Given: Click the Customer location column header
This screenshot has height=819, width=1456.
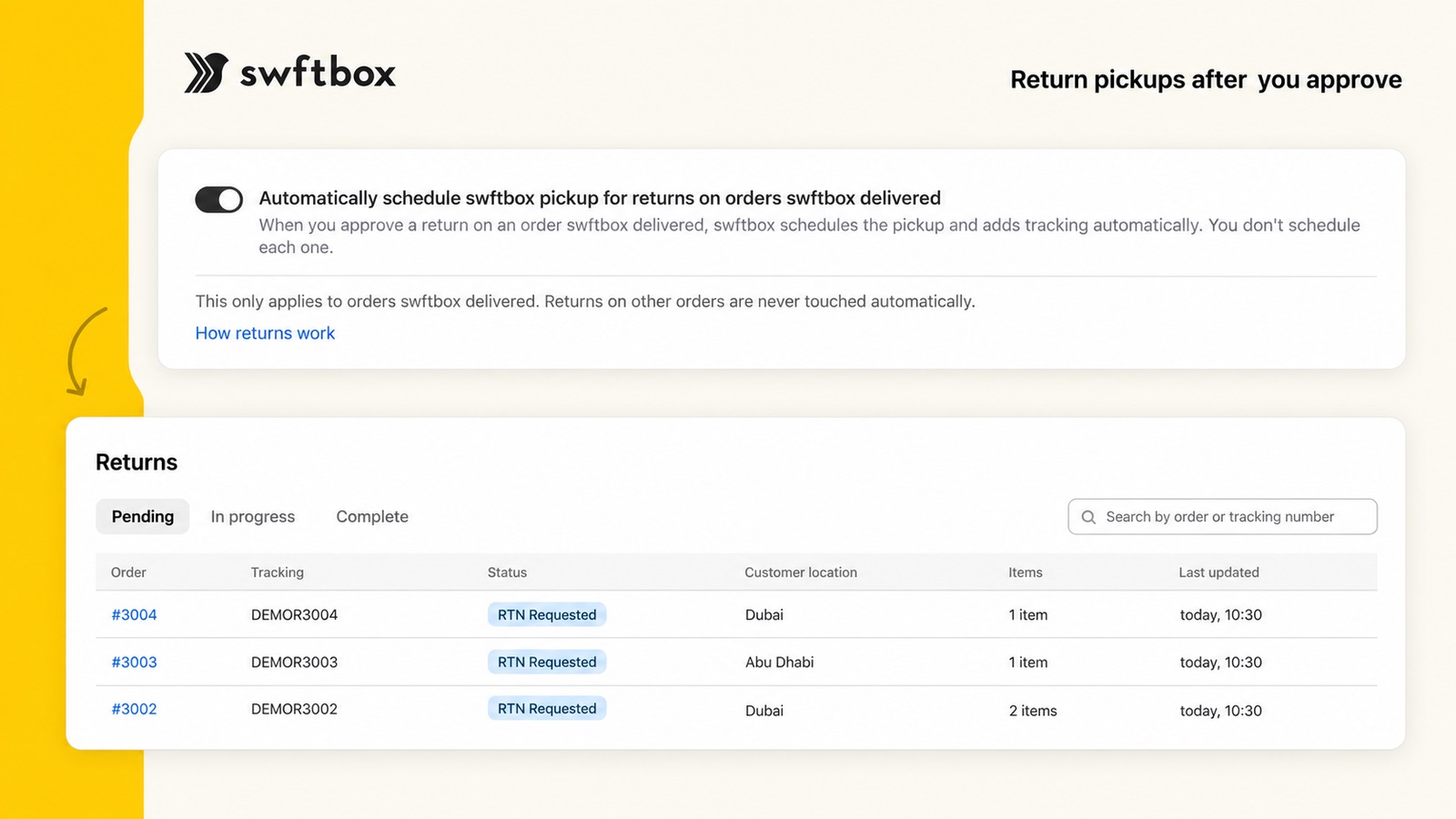Looking at the screenshot, I should tap(801, 572).
